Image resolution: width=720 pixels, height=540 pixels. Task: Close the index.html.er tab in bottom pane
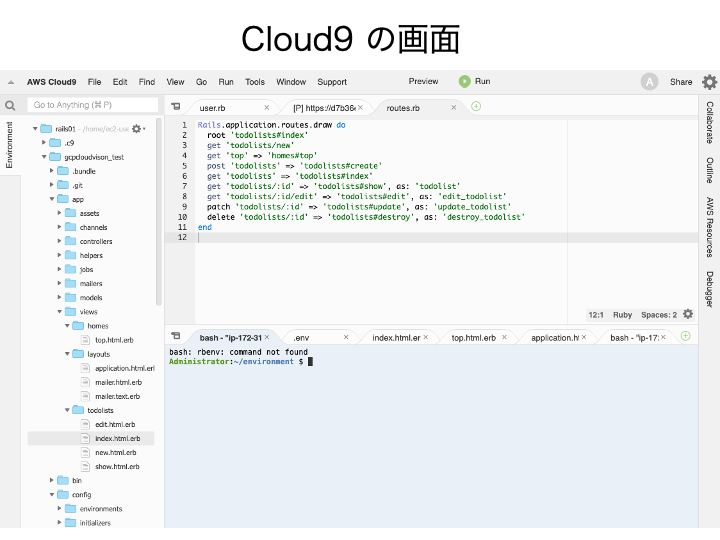point(426,337)
